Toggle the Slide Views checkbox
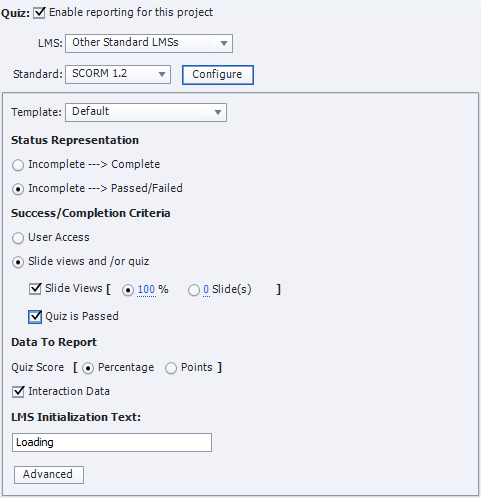Screen dimensions: 481x498 point(35,289)
